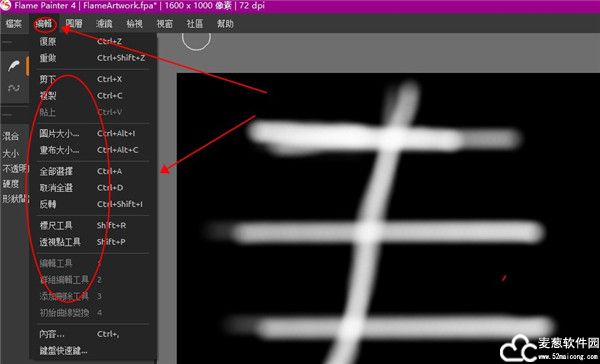Click the Flame Painter app logo

coord(5,5)
